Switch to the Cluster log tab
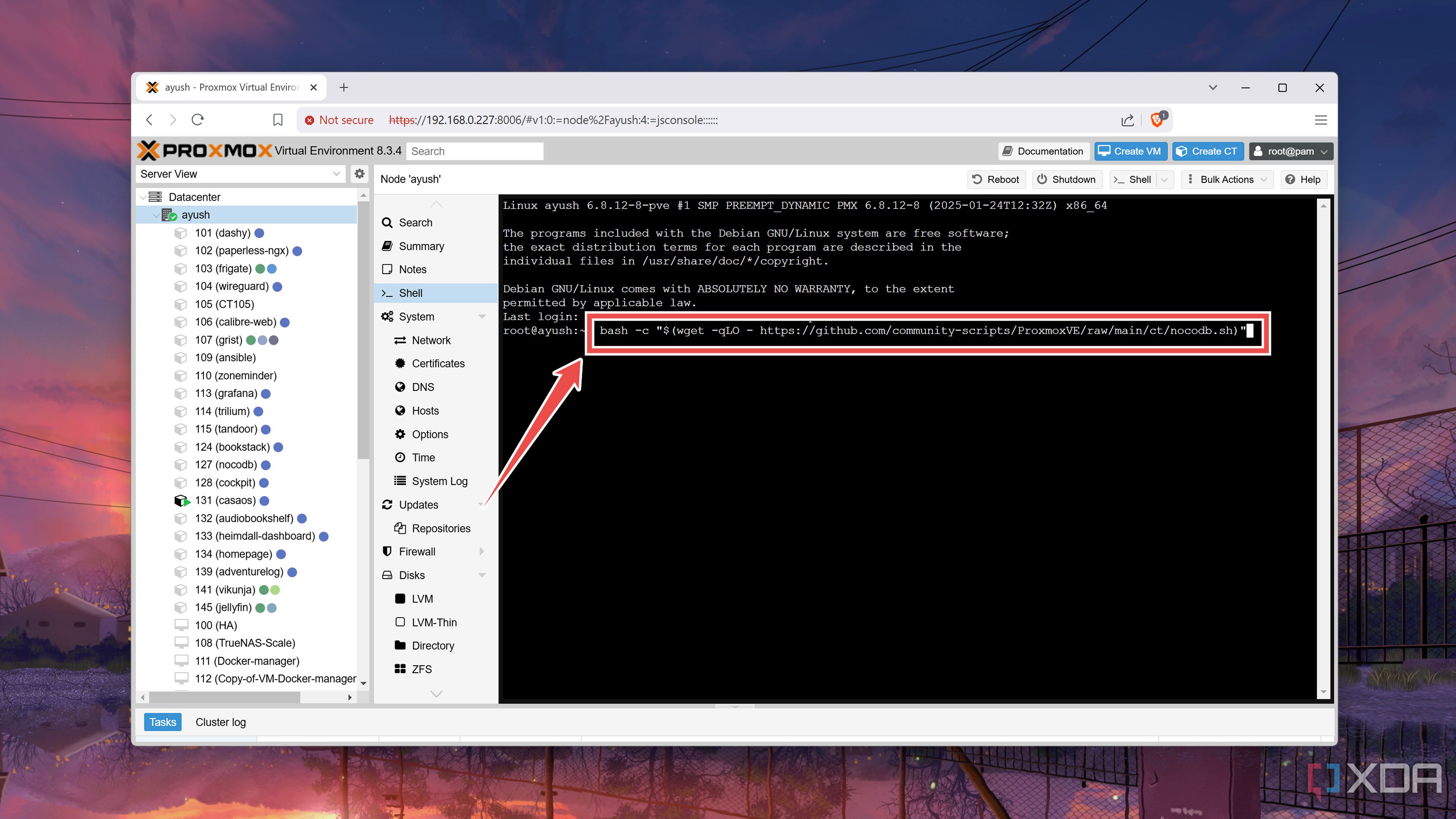Screen dimensions: 1456x819 click(220, 722)
